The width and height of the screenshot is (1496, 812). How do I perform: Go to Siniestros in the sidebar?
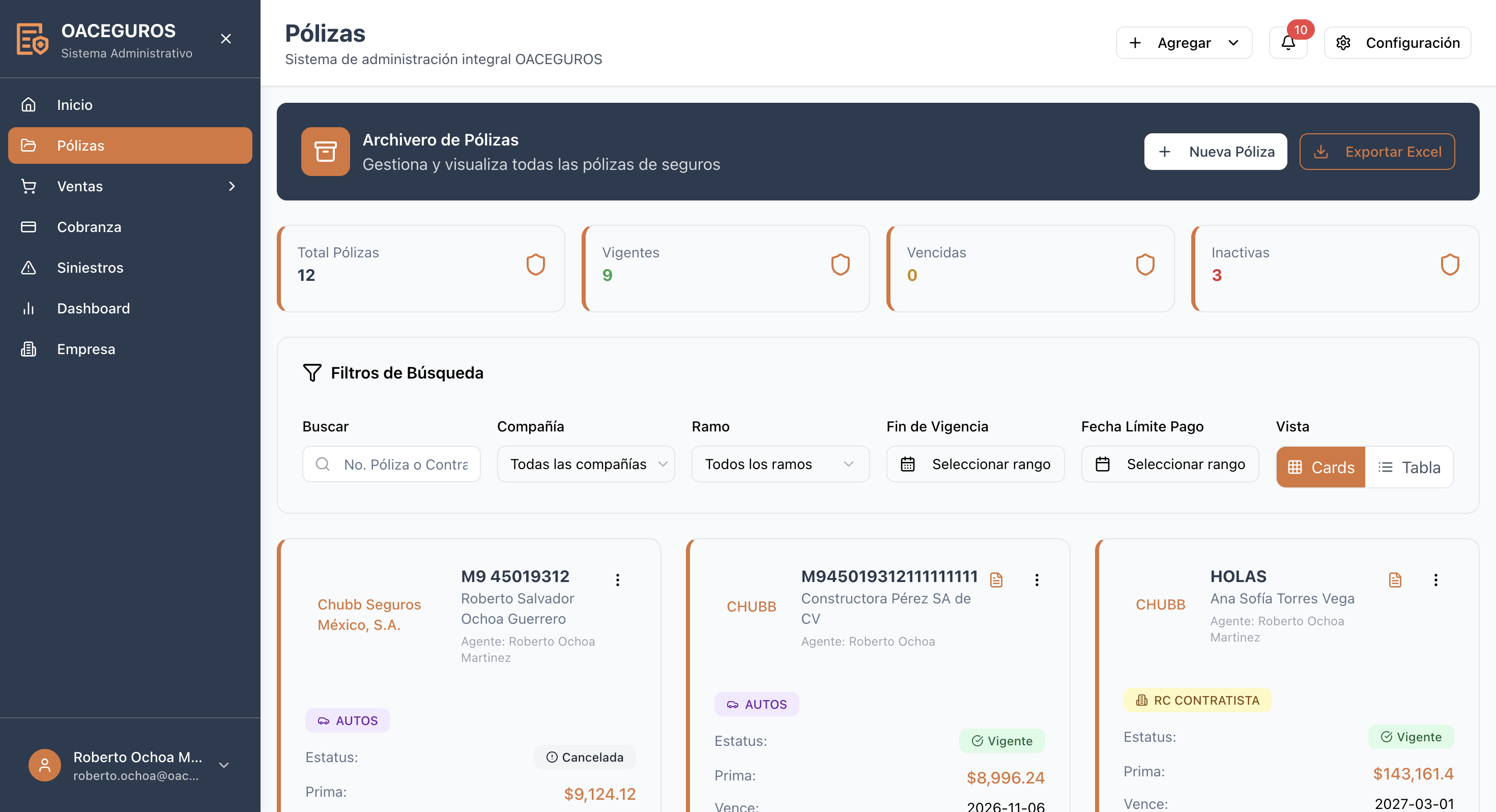click(90, 268)
